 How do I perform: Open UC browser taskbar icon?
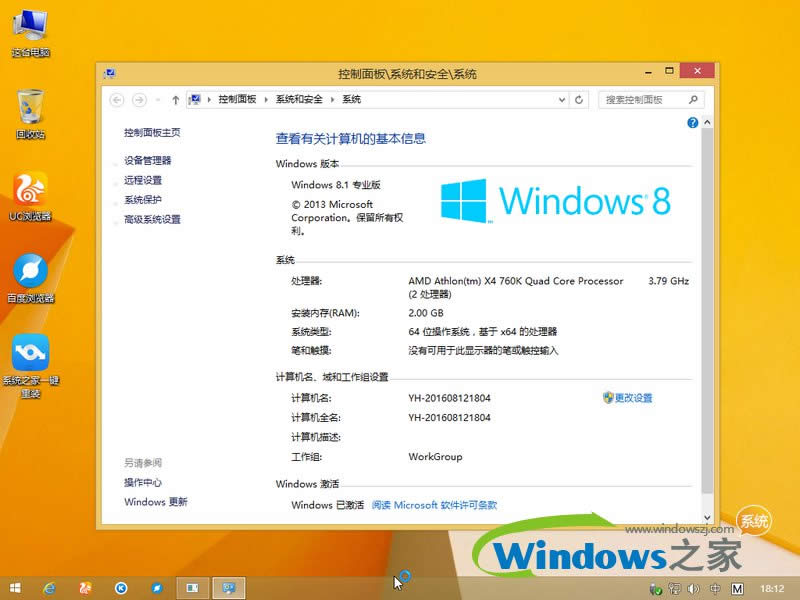(x=85, y=588)
